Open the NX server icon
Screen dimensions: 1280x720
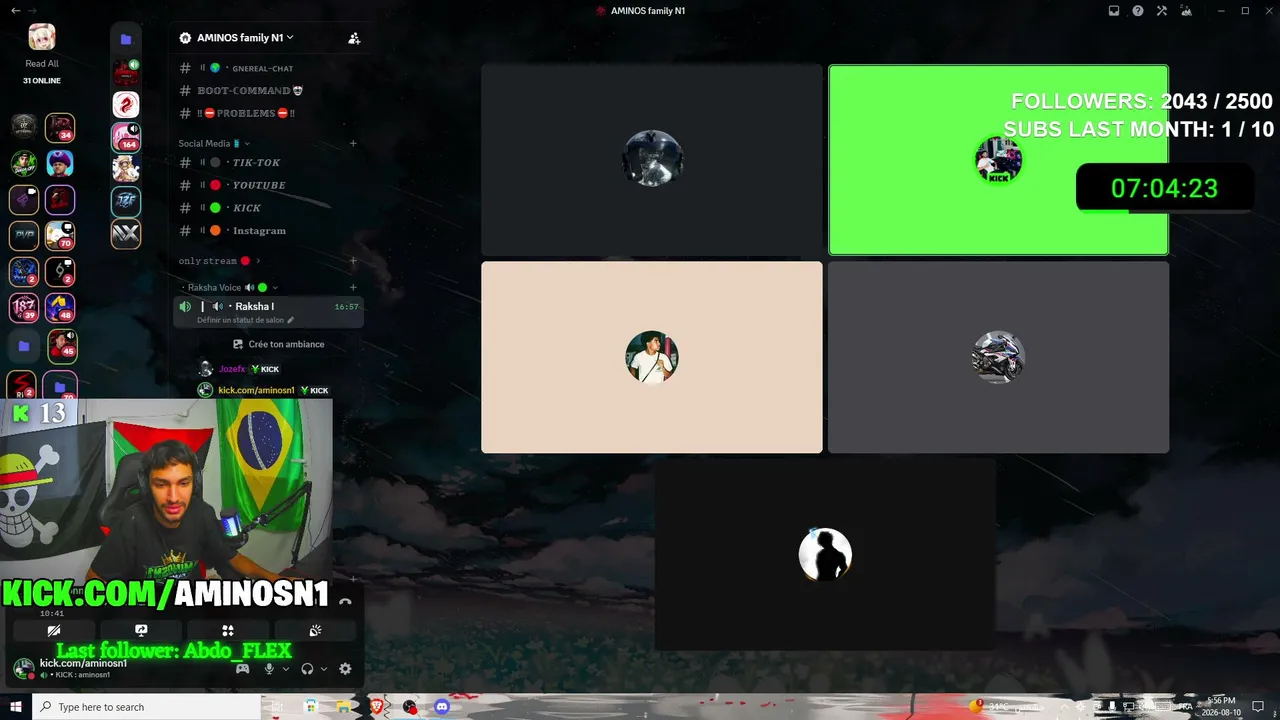(x=126, y=234)
